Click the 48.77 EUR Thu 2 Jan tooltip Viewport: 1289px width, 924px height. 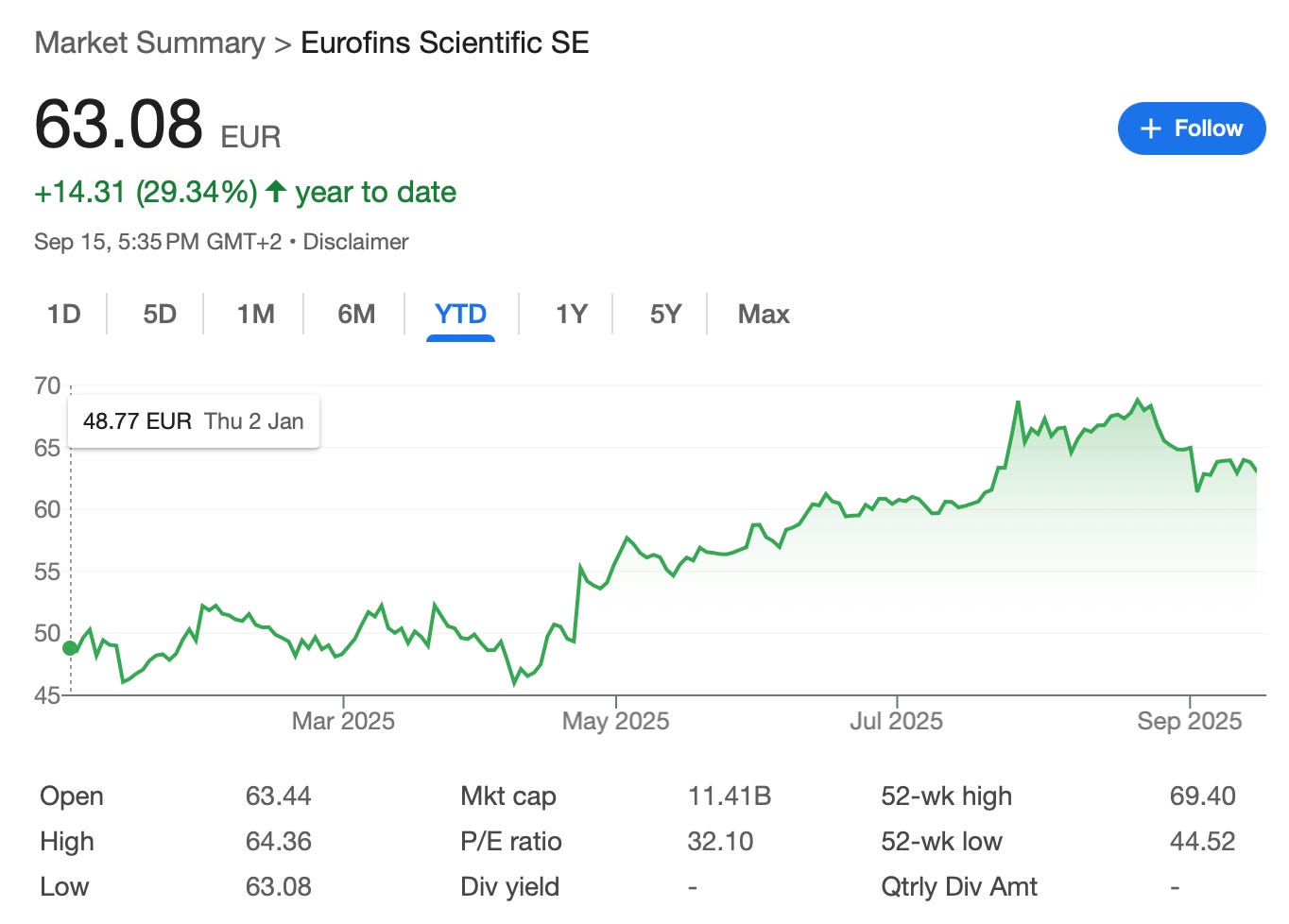click(194, 421)
